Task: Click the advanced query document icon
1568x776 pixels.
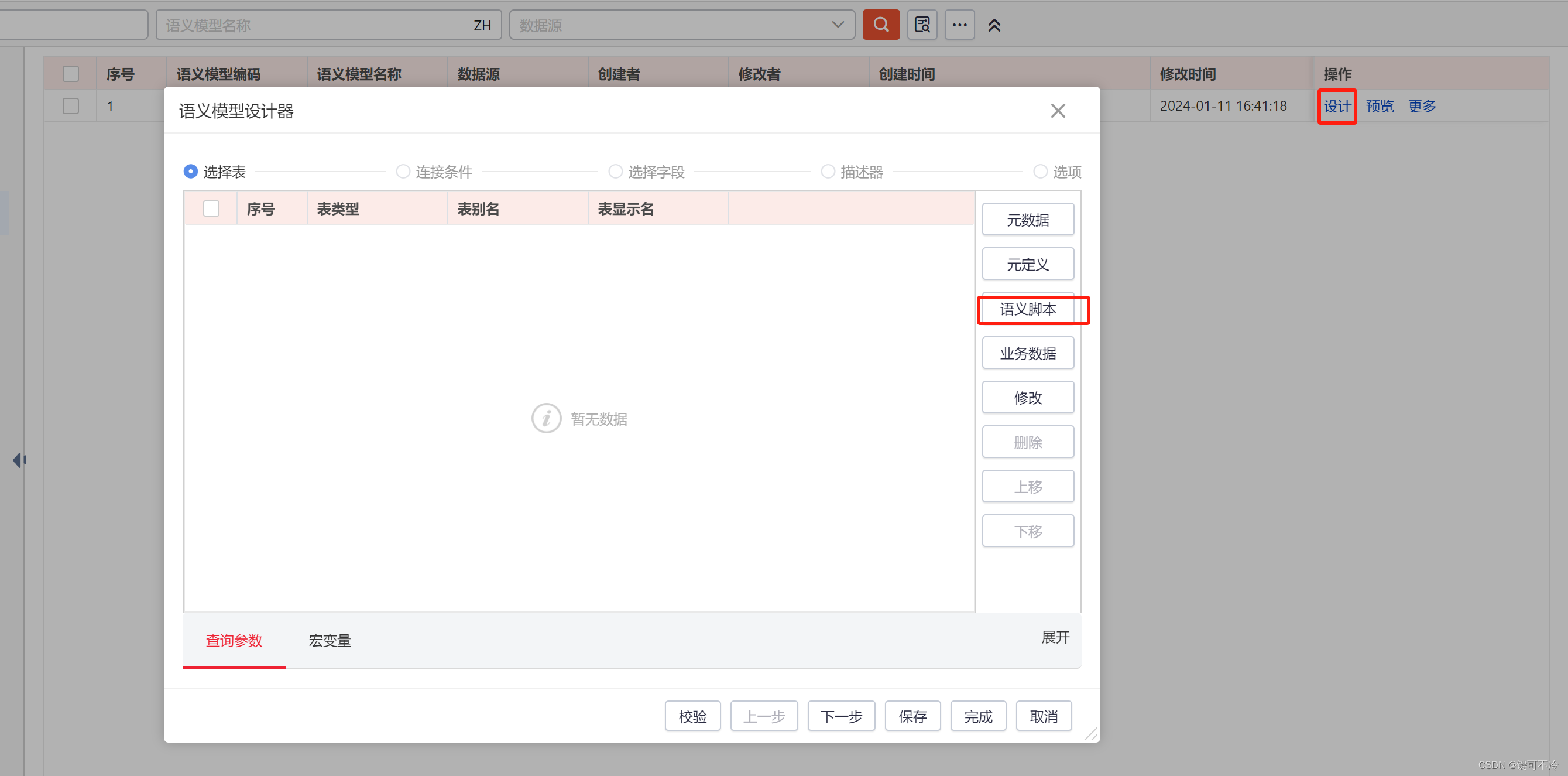Action: tap(922, 25)
